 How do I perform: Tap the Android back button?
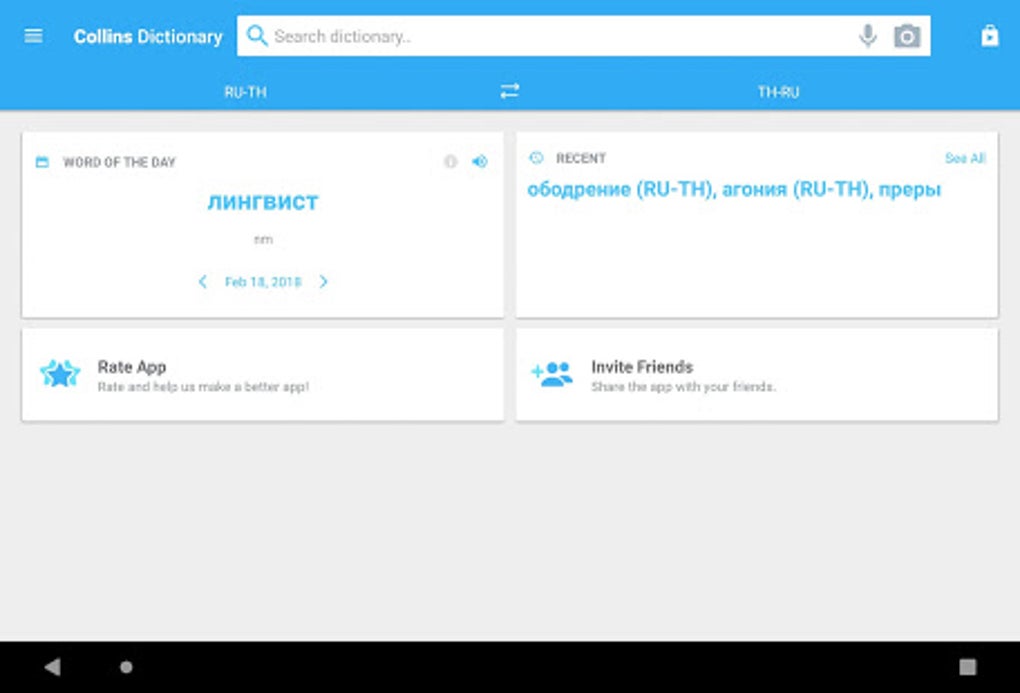pos(53,666)
